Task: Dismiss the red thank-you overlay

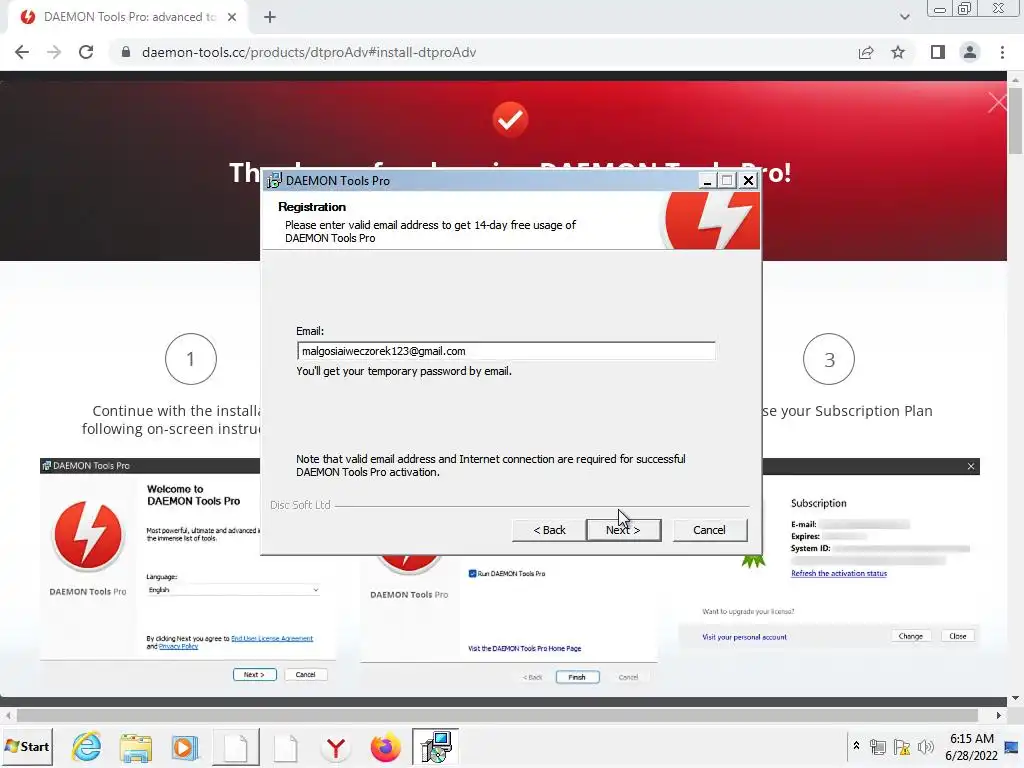Action: 997,103
